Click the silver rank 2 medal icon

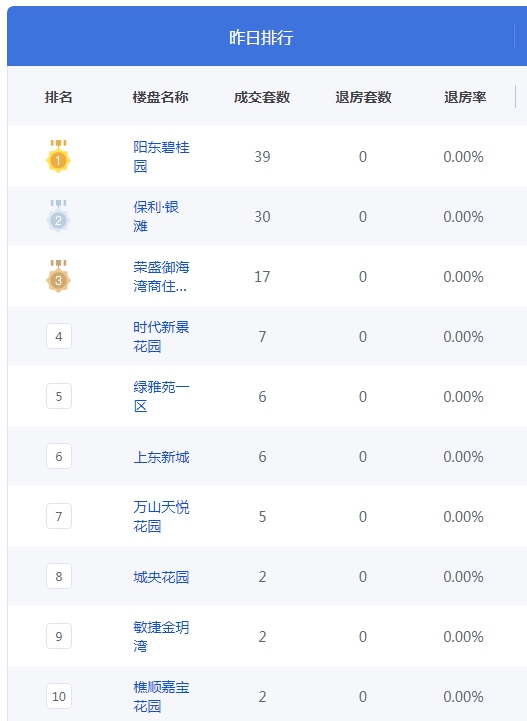pyautogui.click(x=58, y=216)
